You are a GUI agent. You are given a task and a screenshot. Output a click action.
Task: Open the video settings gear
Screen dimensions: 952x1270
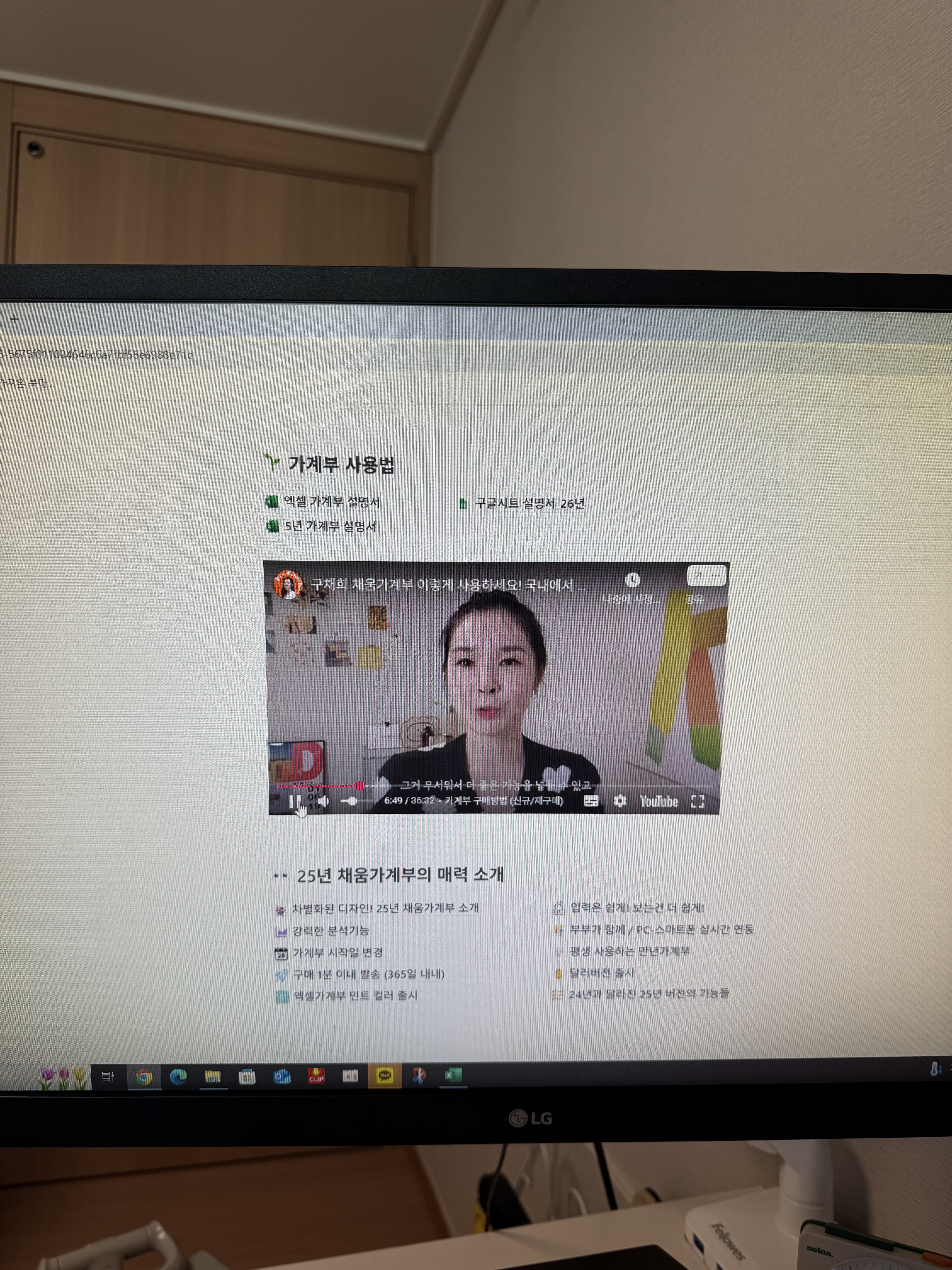click(620, 800)
